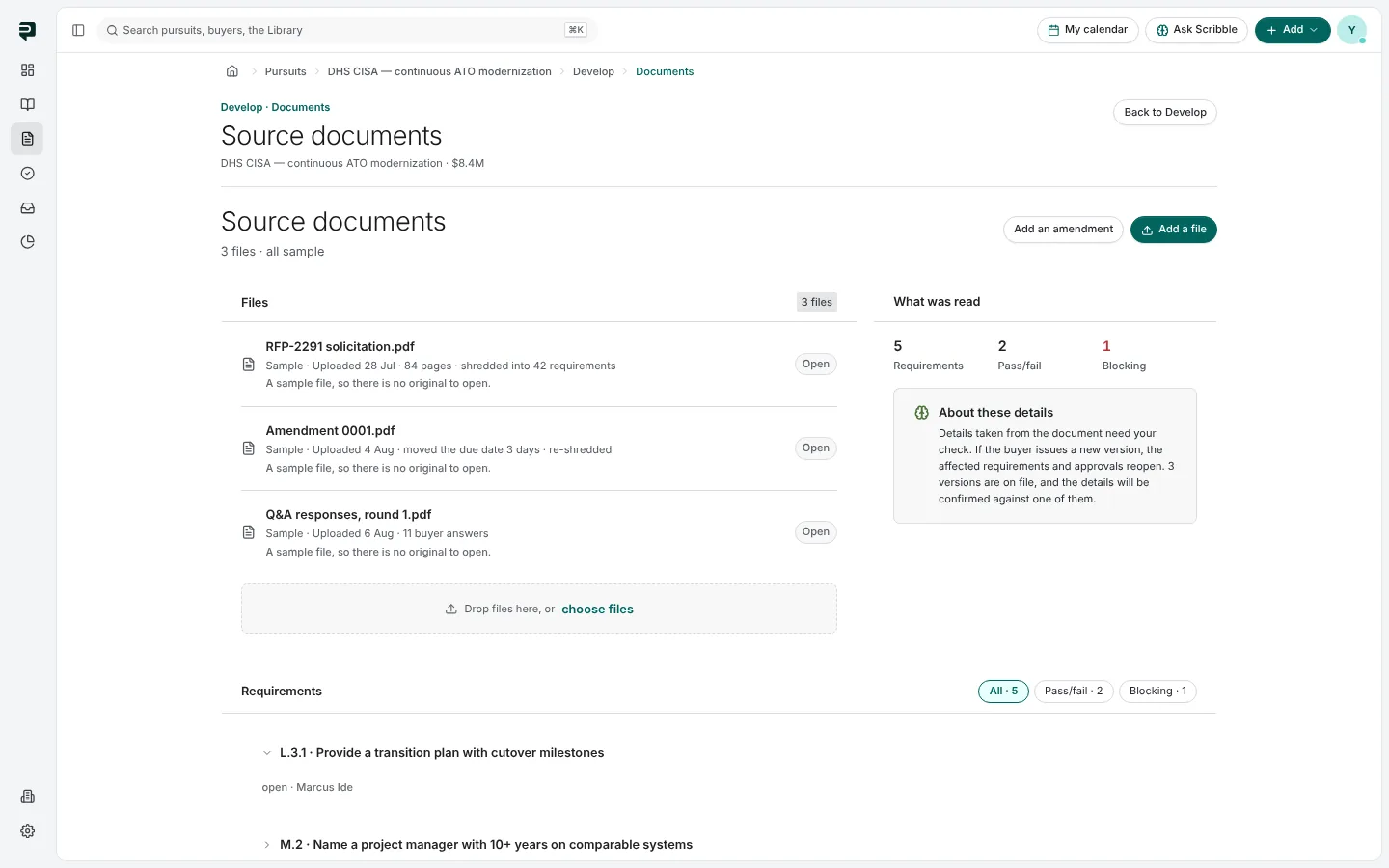Click the building icon above settings

coord(27,797)
